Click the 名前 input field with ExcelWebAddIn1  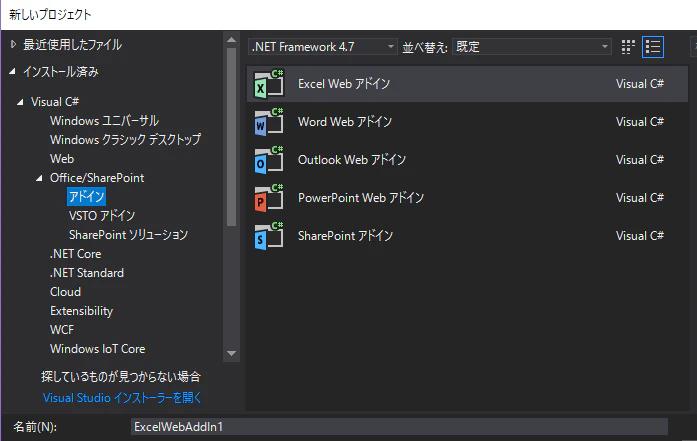pos(399,427)
